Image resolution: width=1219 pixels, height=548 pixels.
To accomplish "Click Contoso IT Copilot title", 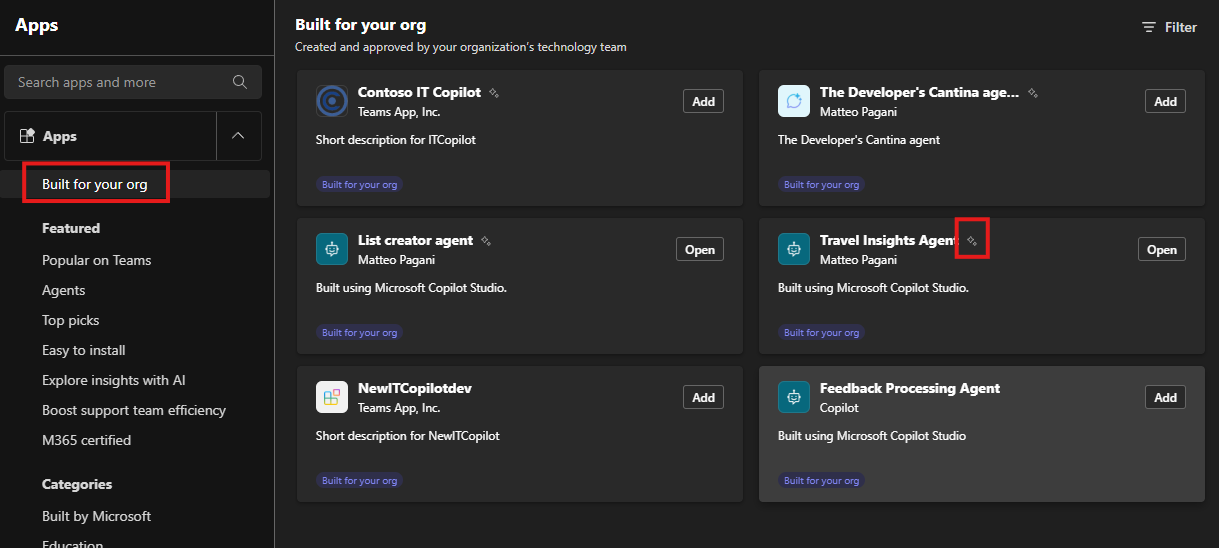I will [420, 92].
